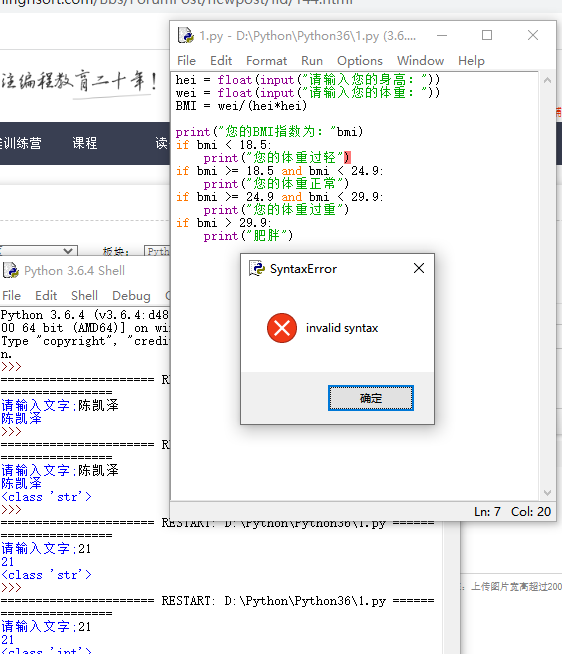The height and width of the screenshot is (654, 562).
Task: Open the 课程 navigation link
Action: [85, 143]
